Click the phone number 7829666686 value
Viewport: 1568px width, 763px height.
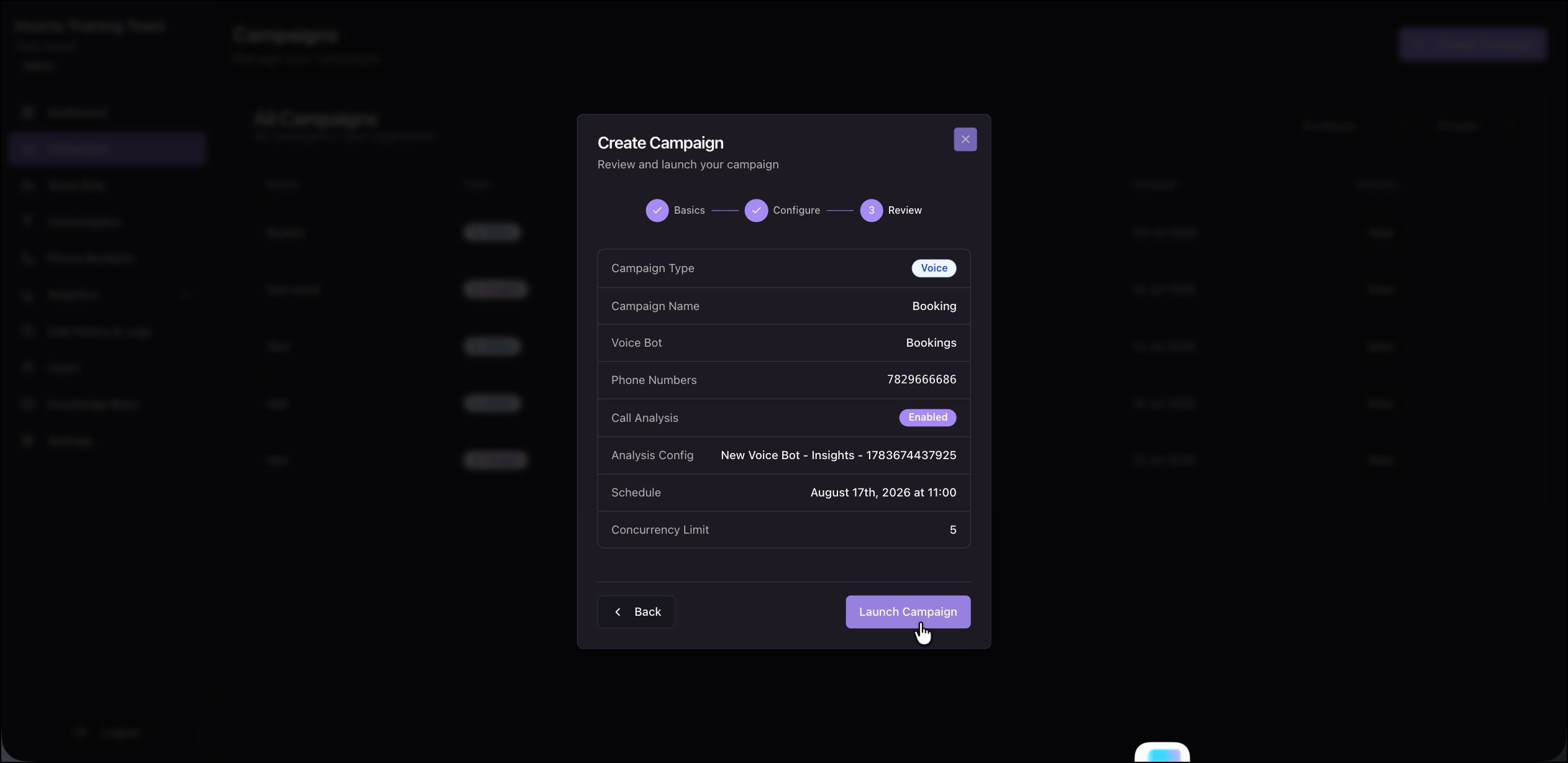click(x=921, y=380)
